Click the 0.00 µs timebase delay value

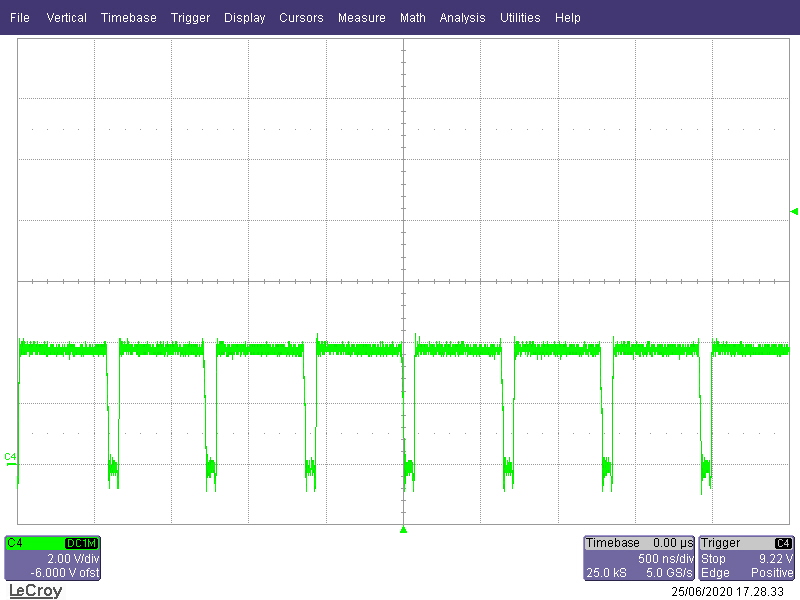click(x=673, y=543)
